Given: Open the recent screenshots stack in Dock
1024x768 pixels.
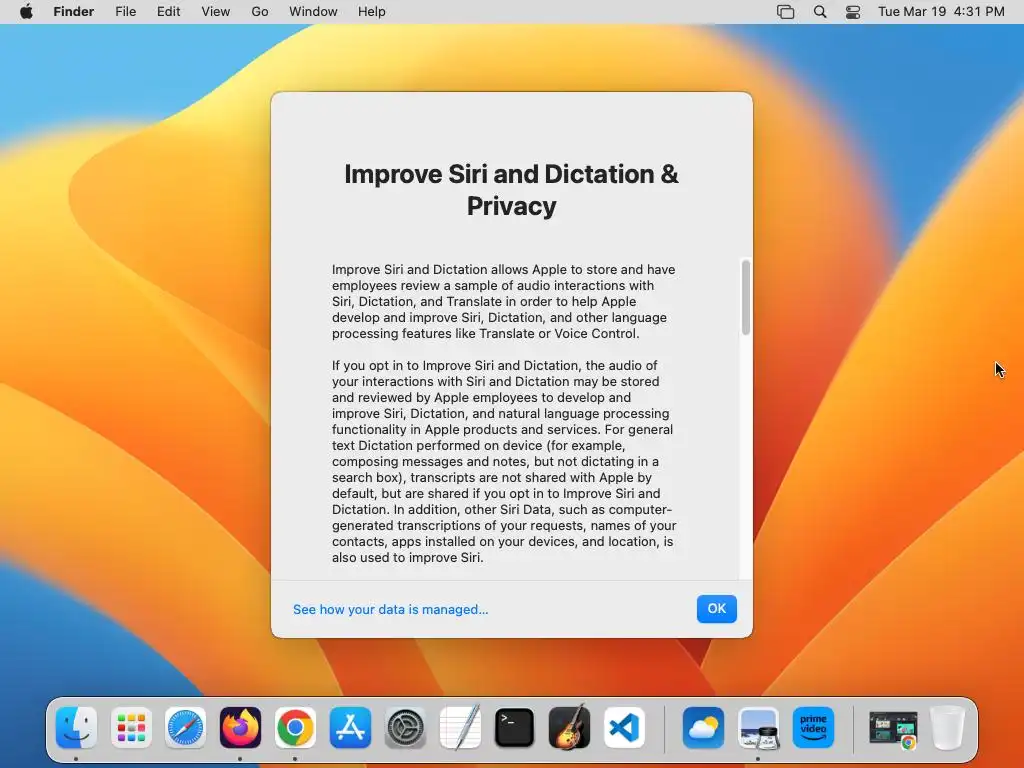Looking at the screenshot, I should tap(893, 729).
